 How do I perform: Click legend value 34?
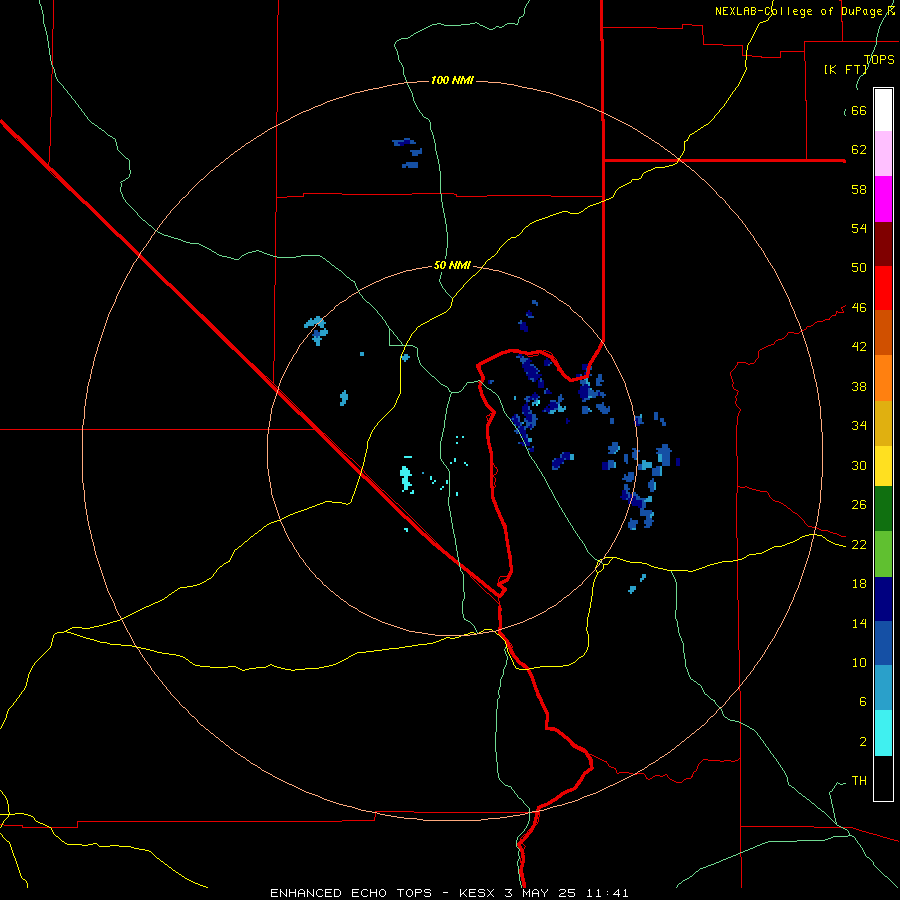(859, 425)
